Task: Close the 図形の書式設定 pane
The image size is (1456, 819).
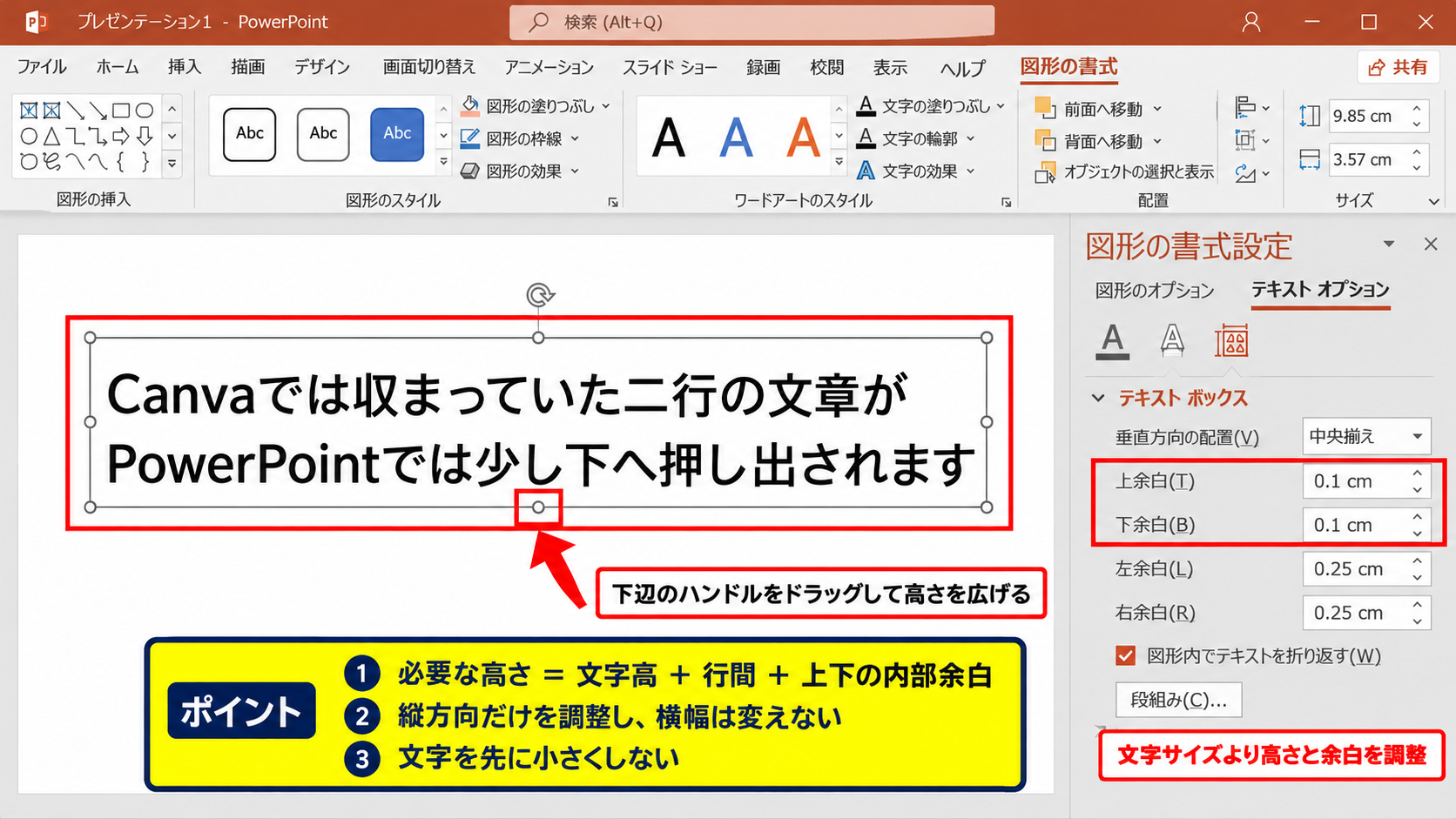Action: click(1431, 245)
